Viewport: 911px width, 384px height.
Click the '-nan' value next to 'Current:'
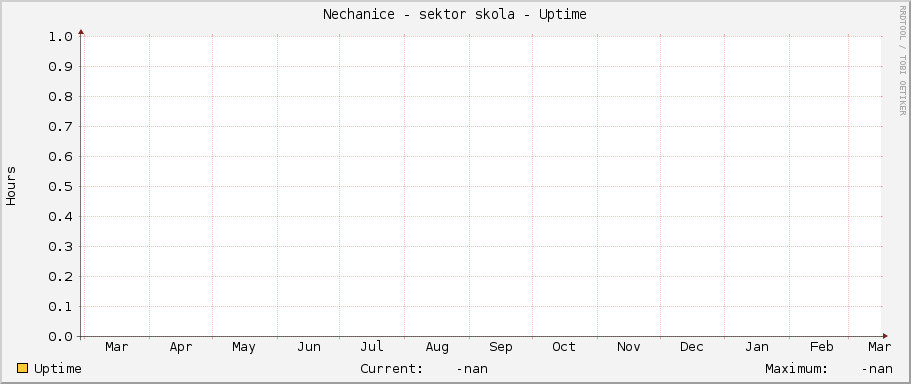pos(472,369)
